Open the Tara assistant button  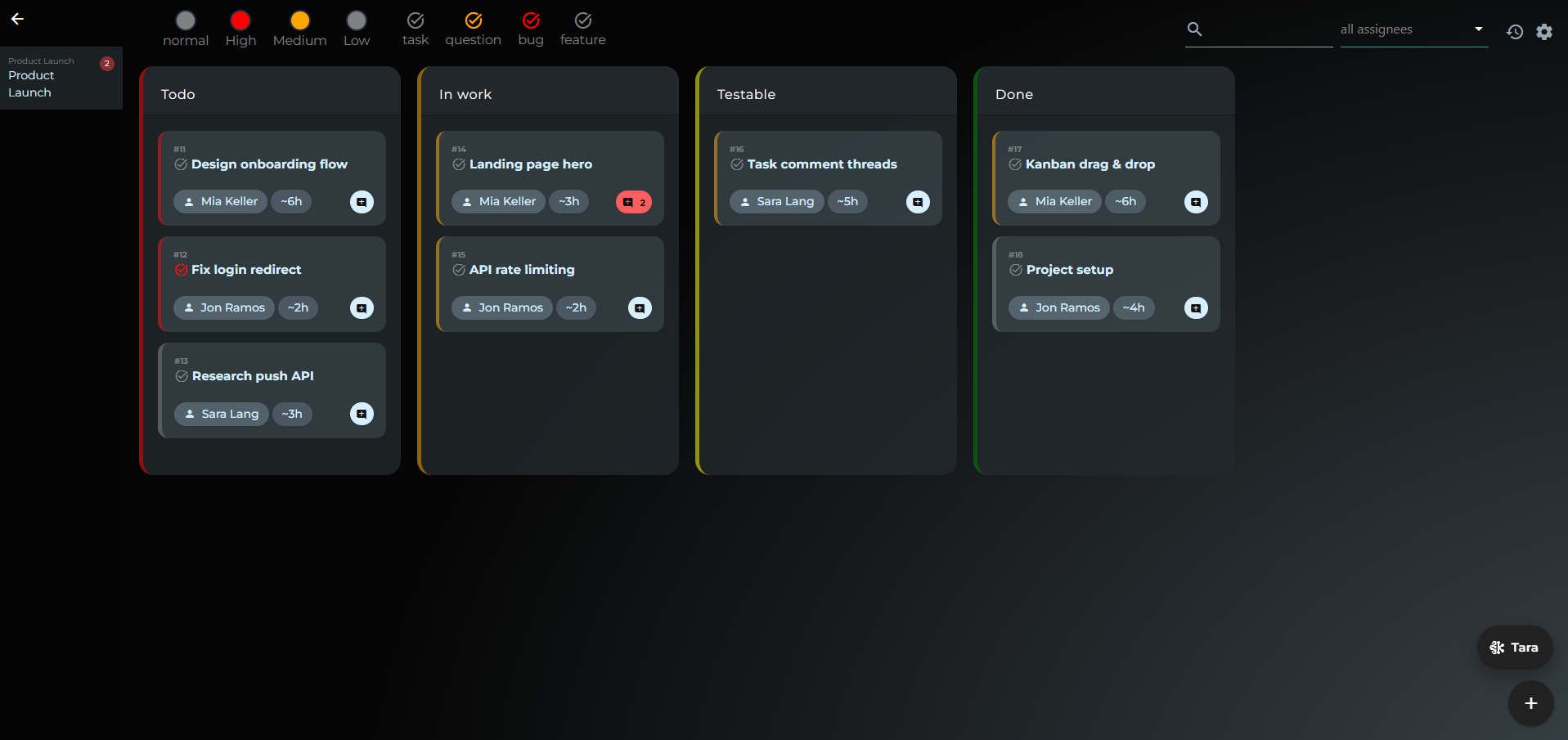coord(1515,648)
